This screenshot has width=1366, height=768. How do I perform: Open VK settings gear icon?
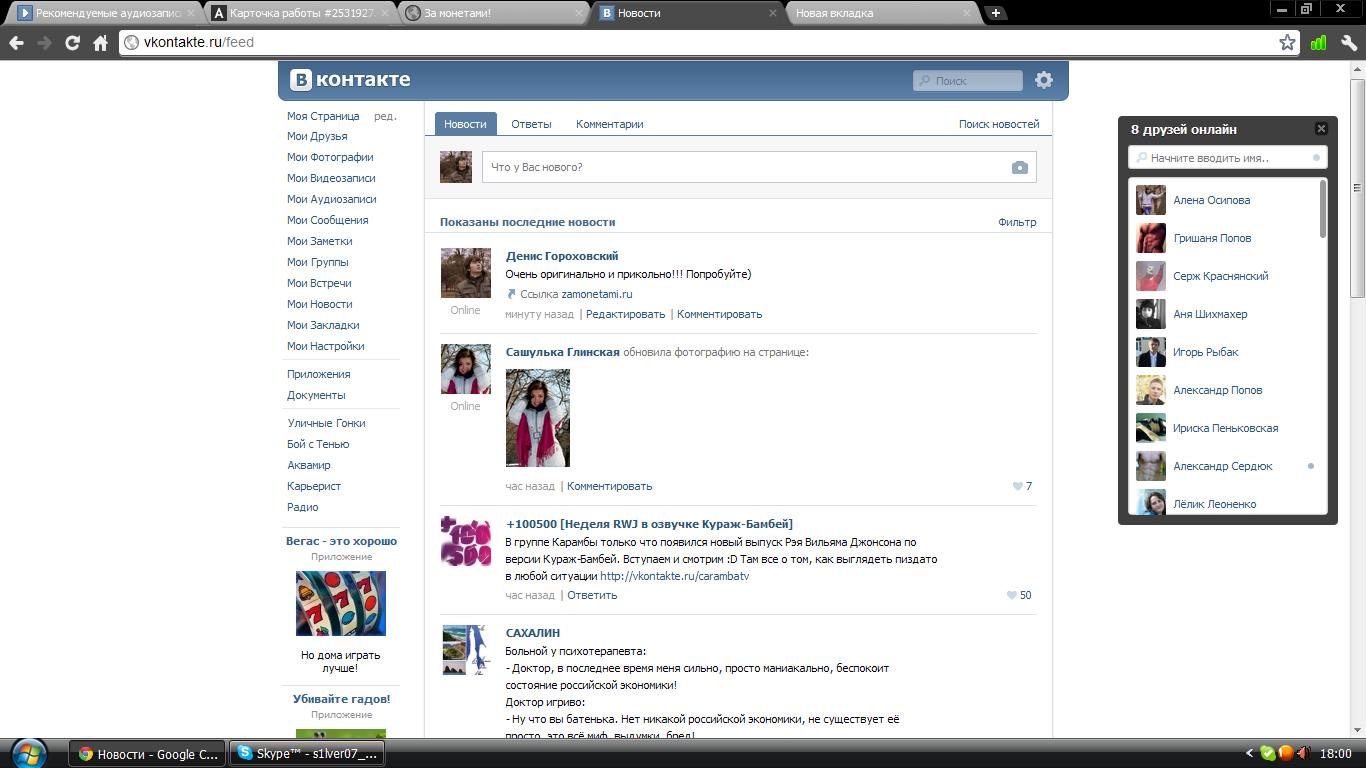click(x=1044, y=80)
